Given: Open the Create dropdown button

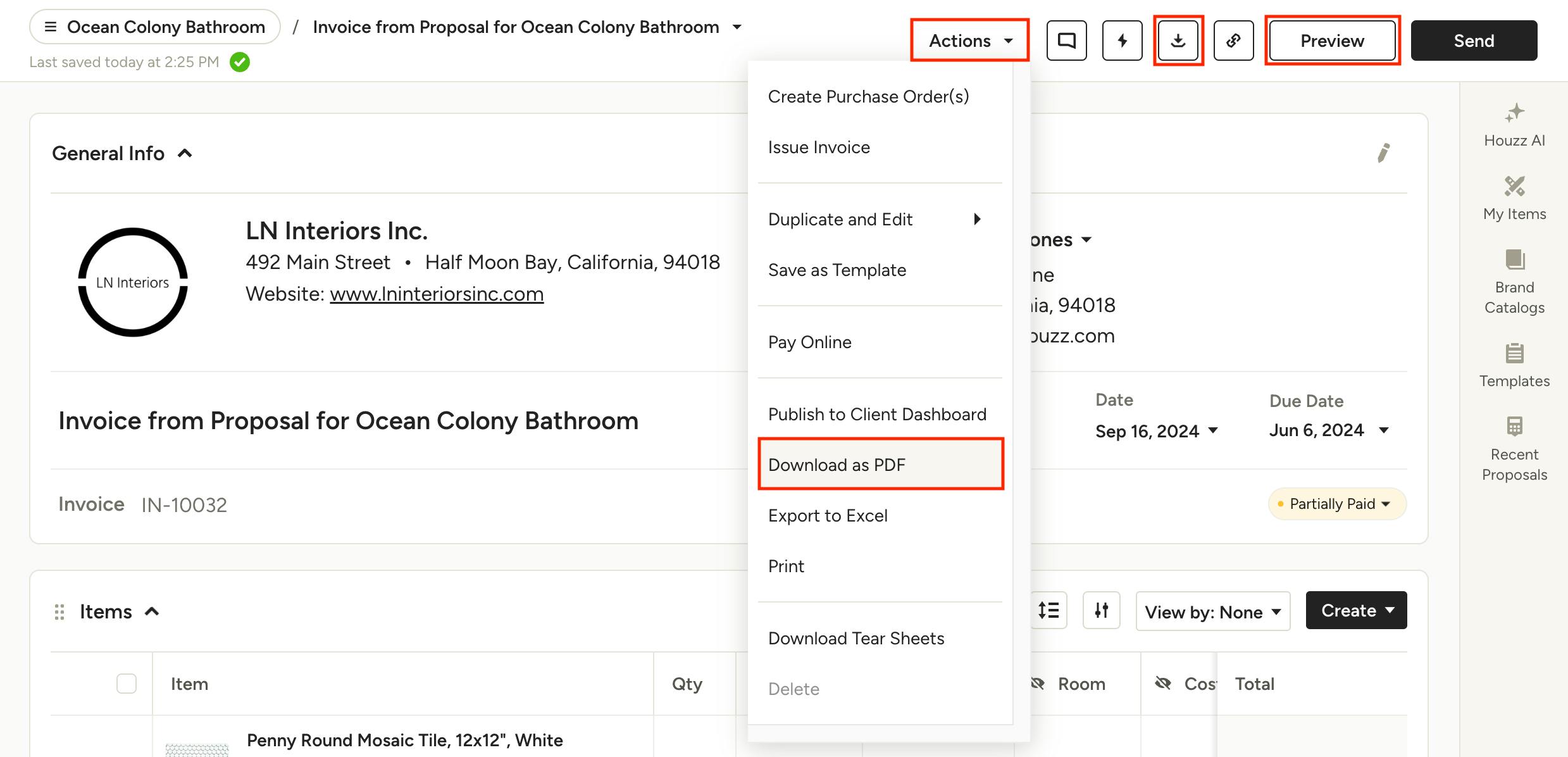Looking at the screenshot, I should click(x=1356, y=610).
